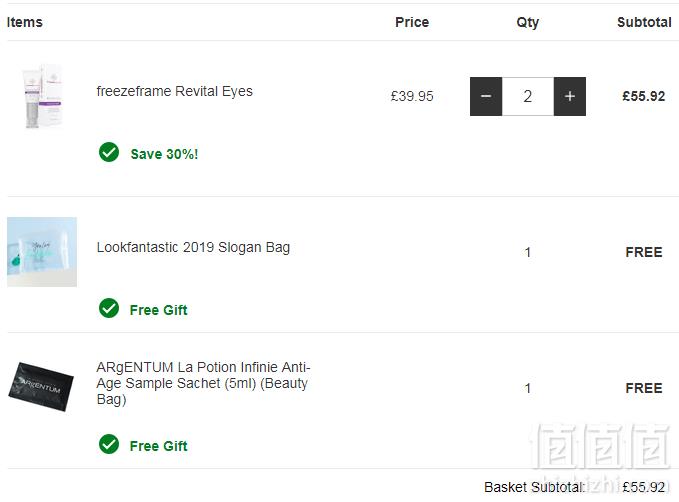Click the quantity field showing 2
This screenshot has width=679, height=502.
tap(528, 96)
